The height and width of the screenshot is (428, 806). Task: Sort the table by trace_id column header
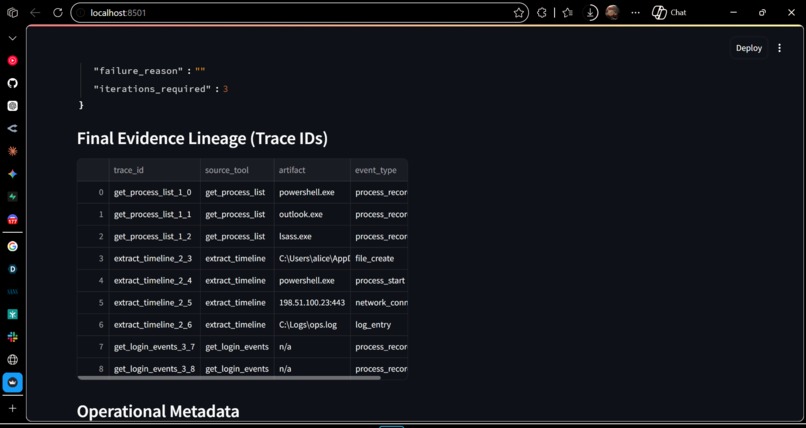tap(154, 170)
